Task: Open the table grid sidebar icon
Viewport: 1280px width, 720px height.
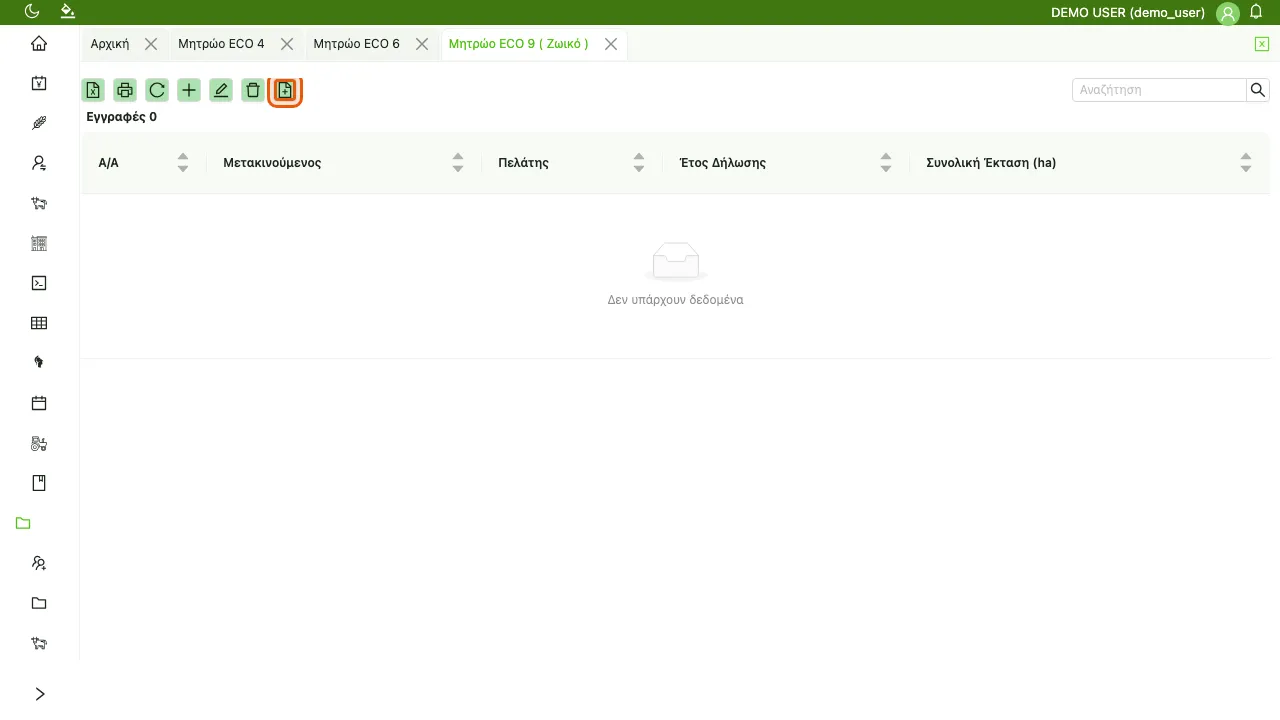Action: tap(39, 323)
